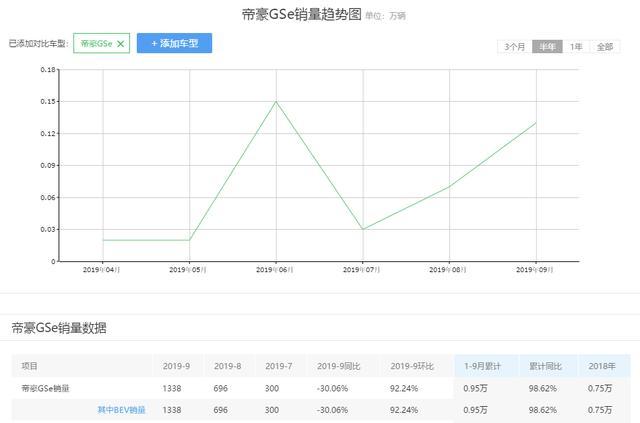Viewport: 640px width, 423px height.
Task: Open the 其中BEV销量 link
Action: 122,410
